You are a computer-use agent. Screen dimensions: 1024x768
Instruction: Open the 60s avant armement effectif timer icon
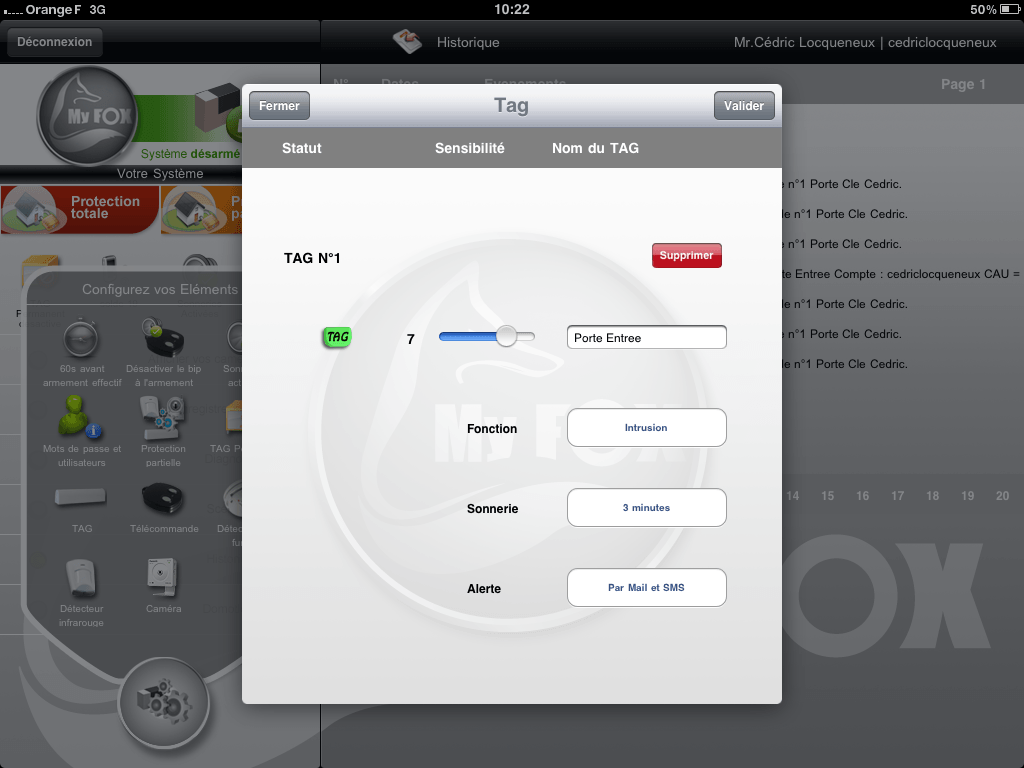(x=82, y=339)
